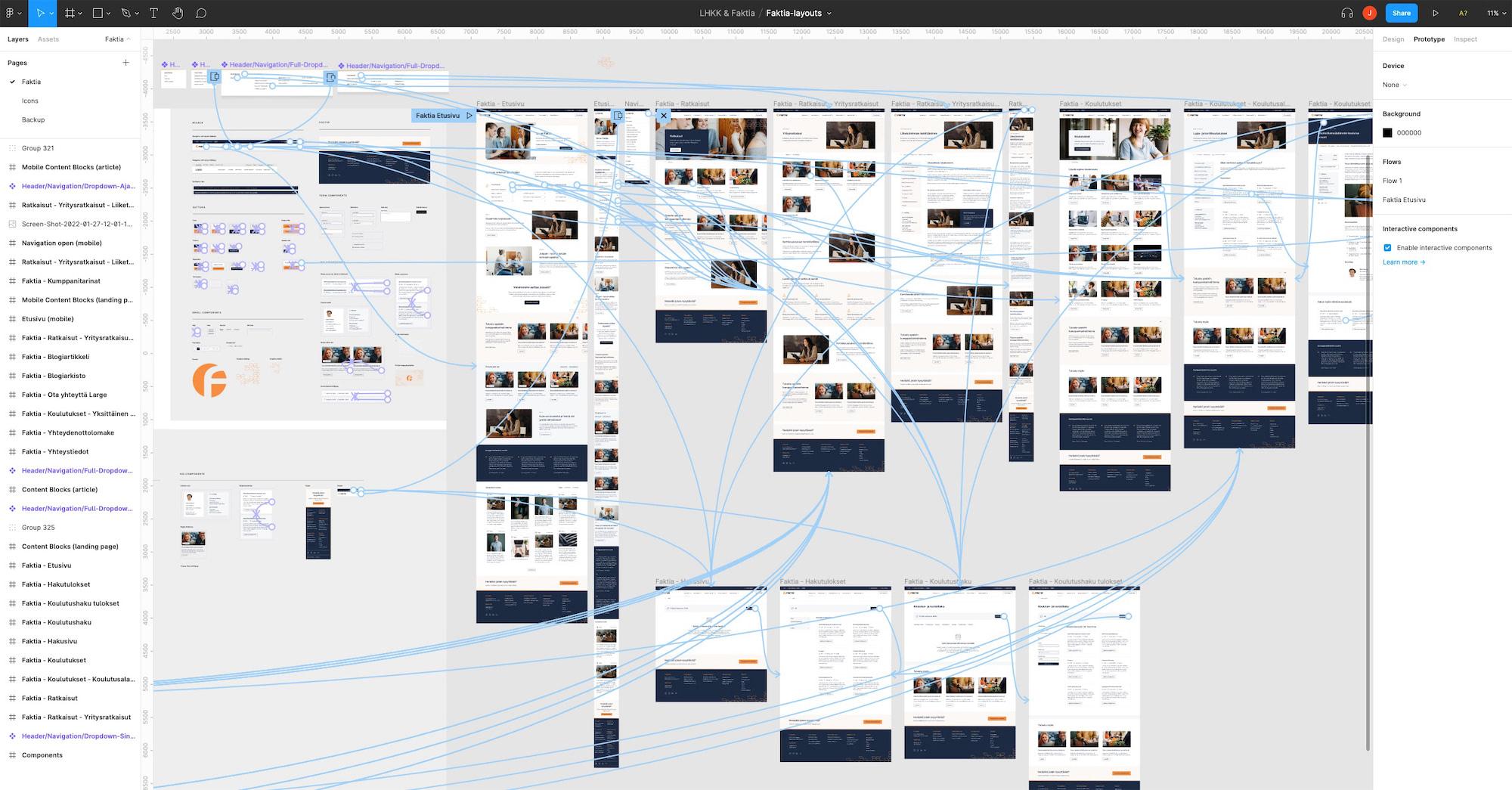Select the Comment tool
This screenshot has height=790, width=1512.
click(x=201, y=13)
